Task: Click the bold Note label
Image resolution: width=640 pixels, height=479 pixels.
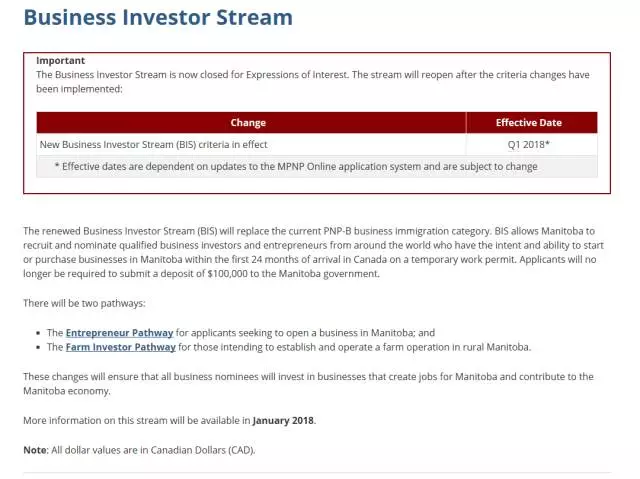Action: 35,450
